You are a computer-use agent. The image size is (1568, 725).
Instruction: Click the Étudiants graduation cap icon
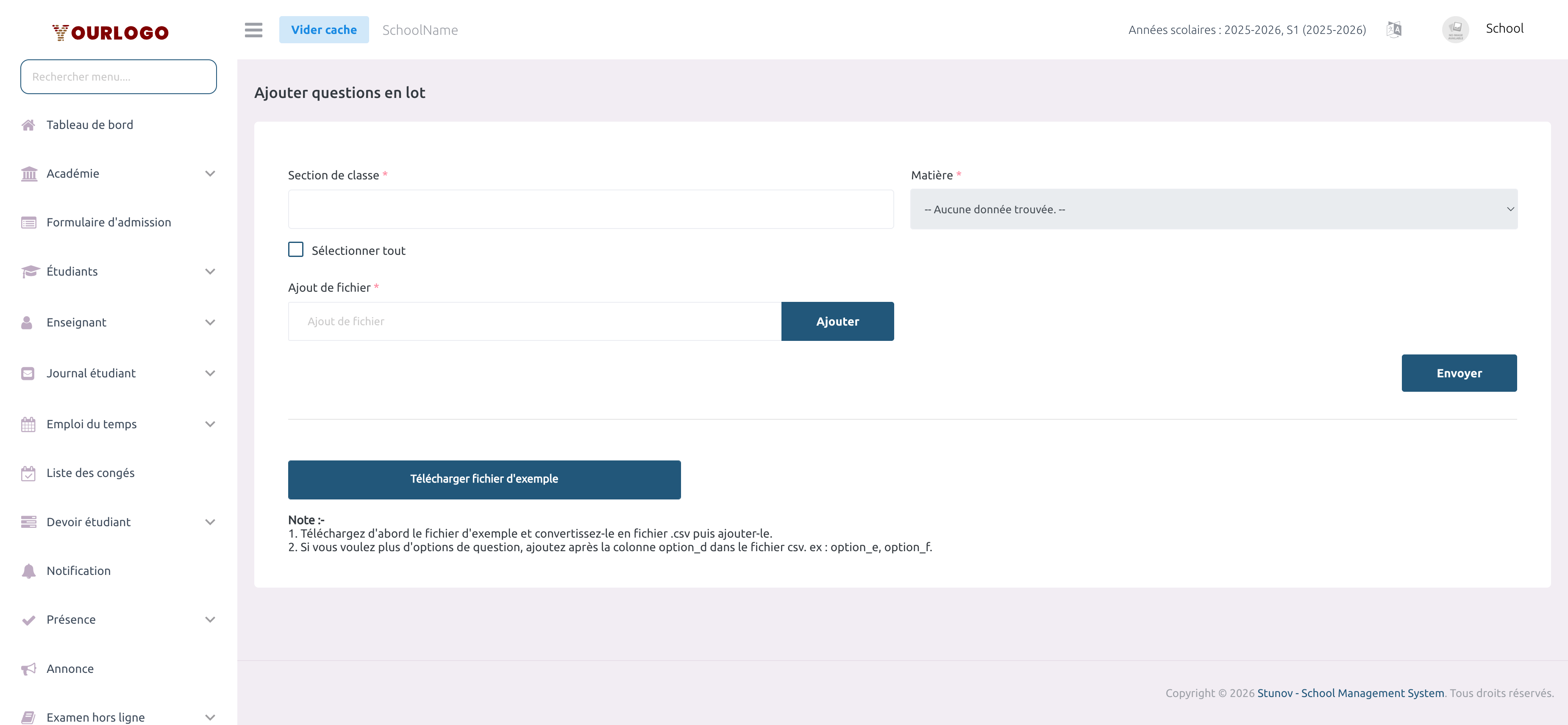pos(29,271)
